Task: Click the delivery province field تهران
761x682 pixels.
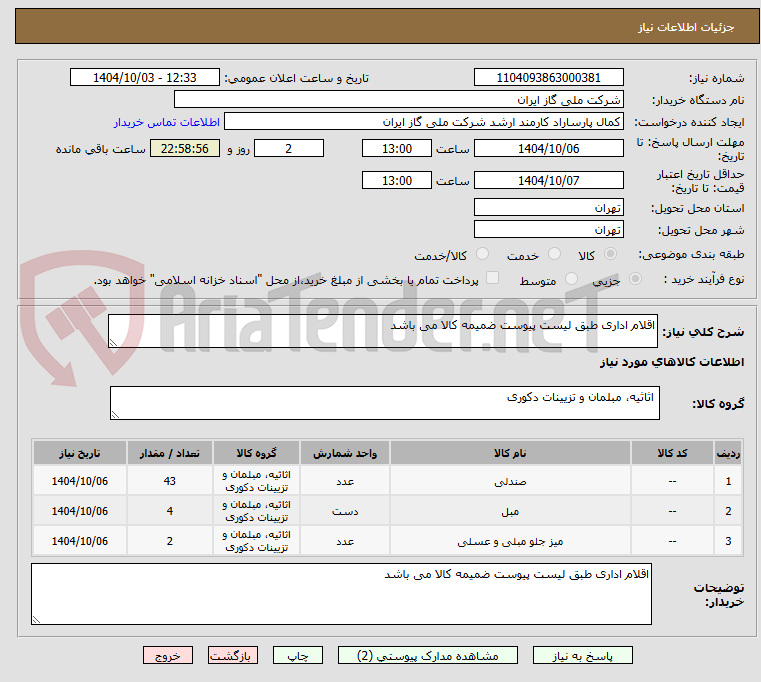Action: [548, 208]
